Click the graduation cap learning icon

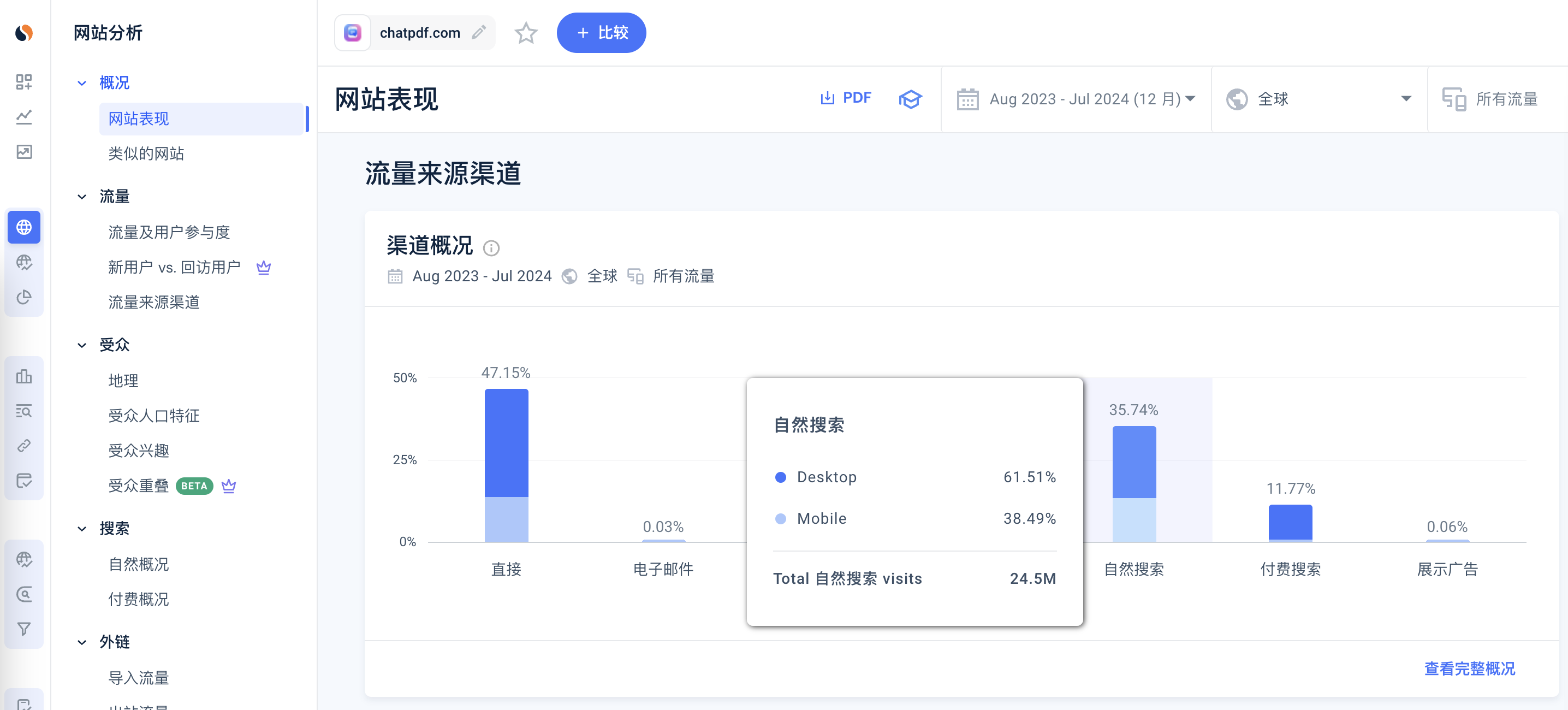tap(910, 99)
